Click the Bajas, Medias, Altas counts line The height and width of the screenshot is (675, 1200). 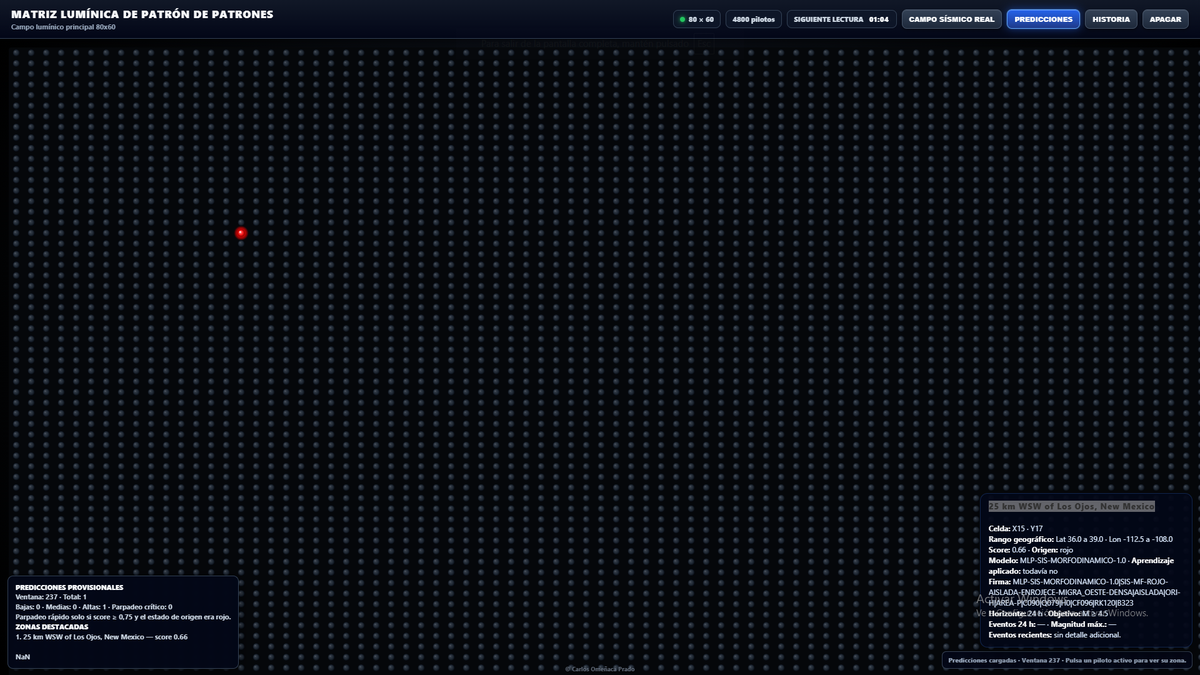point(94,607)
